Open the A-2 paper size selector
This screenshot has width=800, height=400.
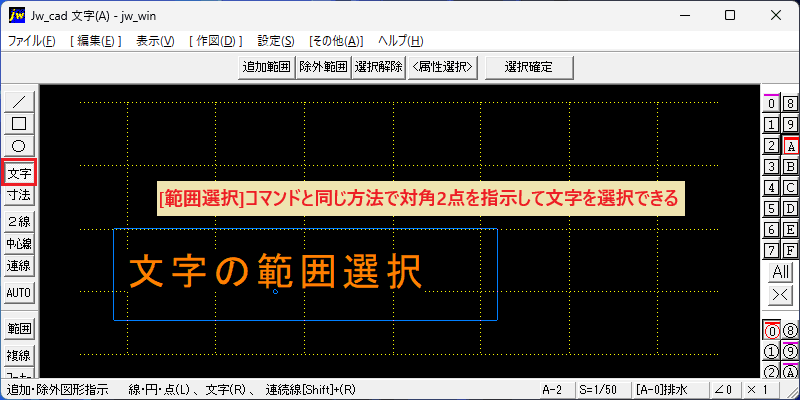pyautogui.click(x=555, y=390)
